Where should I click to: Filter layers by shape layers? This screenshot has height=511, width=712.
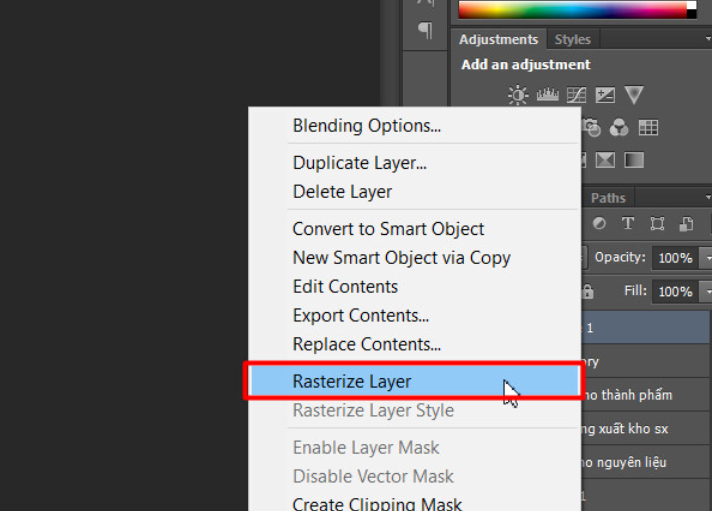coord(657,223)
